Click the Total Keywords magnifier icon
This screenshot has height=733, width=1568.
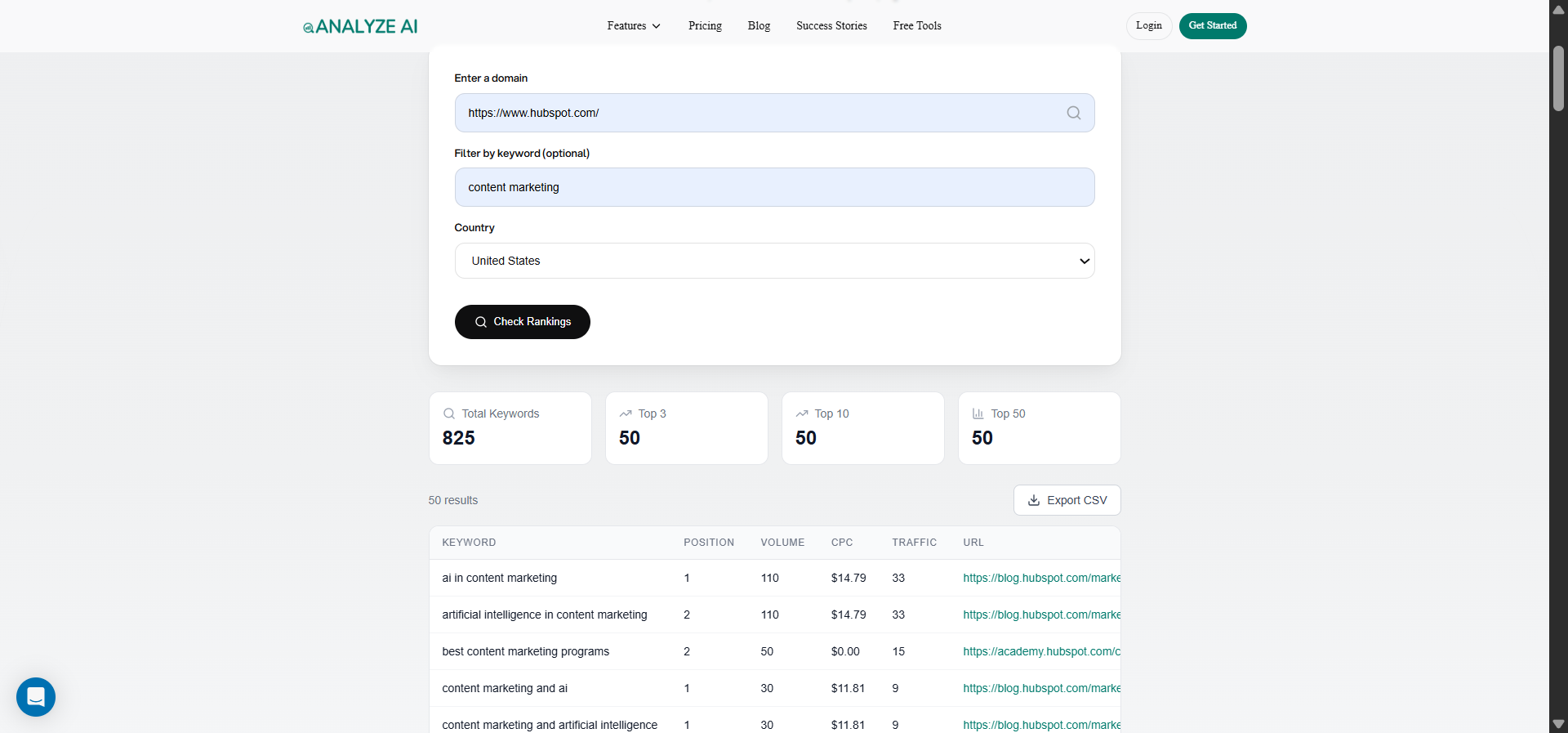click(449, 413)
